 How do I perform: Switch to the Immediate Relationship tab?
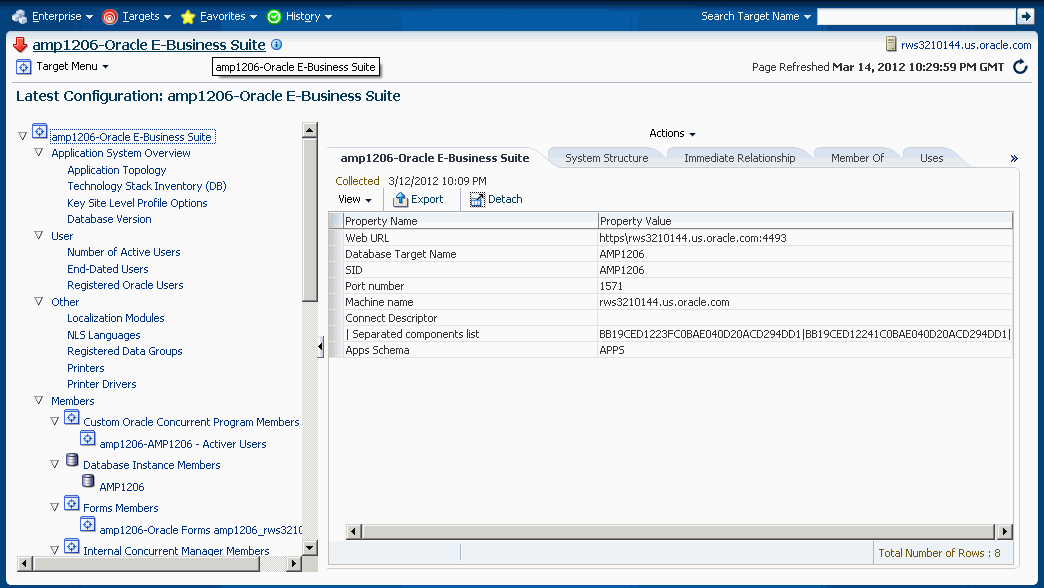(740, 158)
